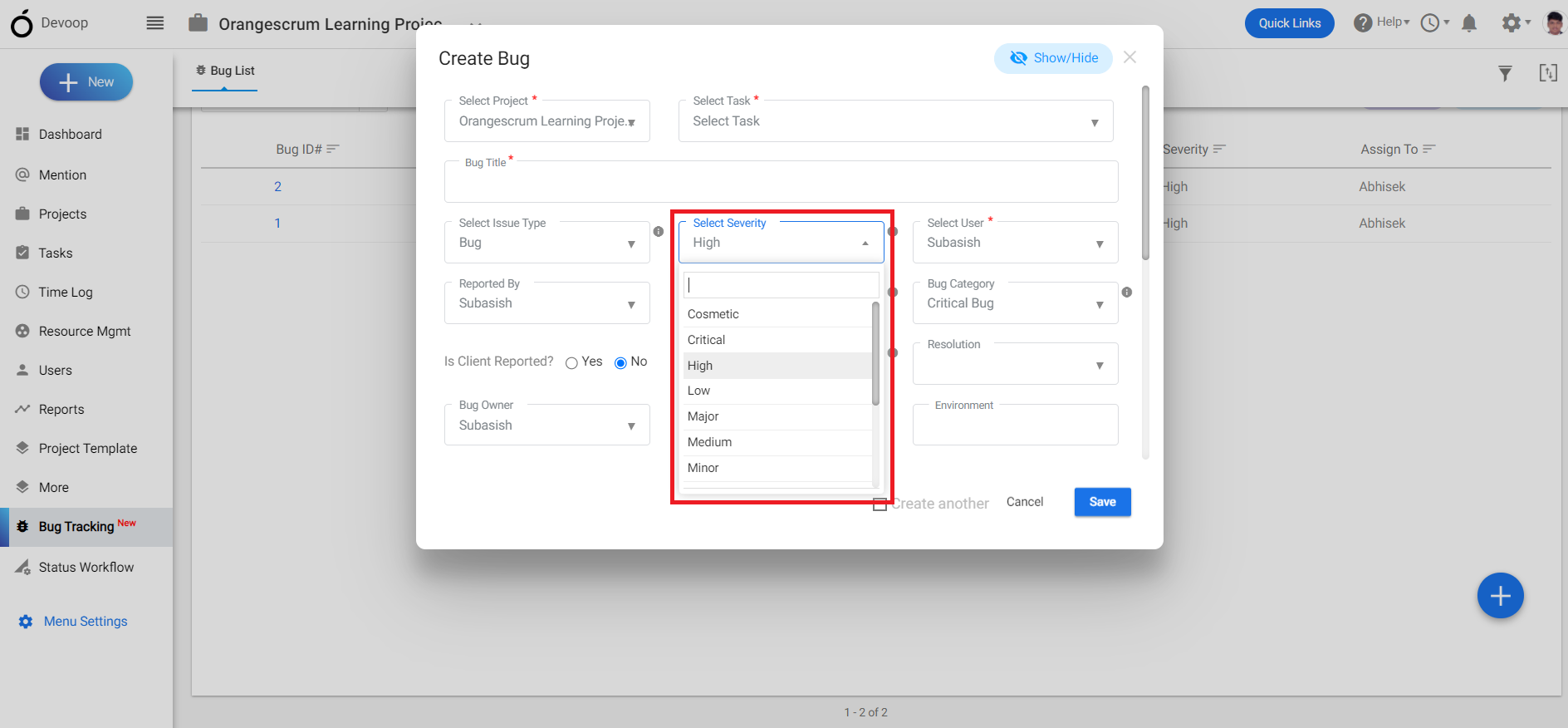Click the severity list scrollbar
The image size is (1568, 728).
(x=875, y=354)
